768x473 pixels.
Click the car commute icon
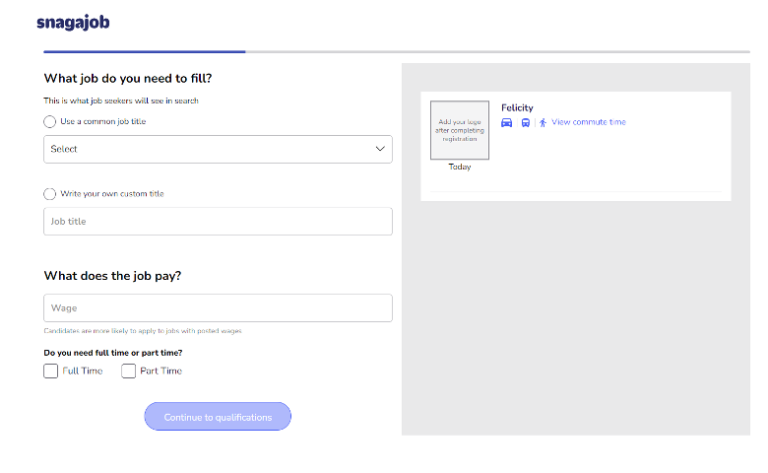[507, 123]
